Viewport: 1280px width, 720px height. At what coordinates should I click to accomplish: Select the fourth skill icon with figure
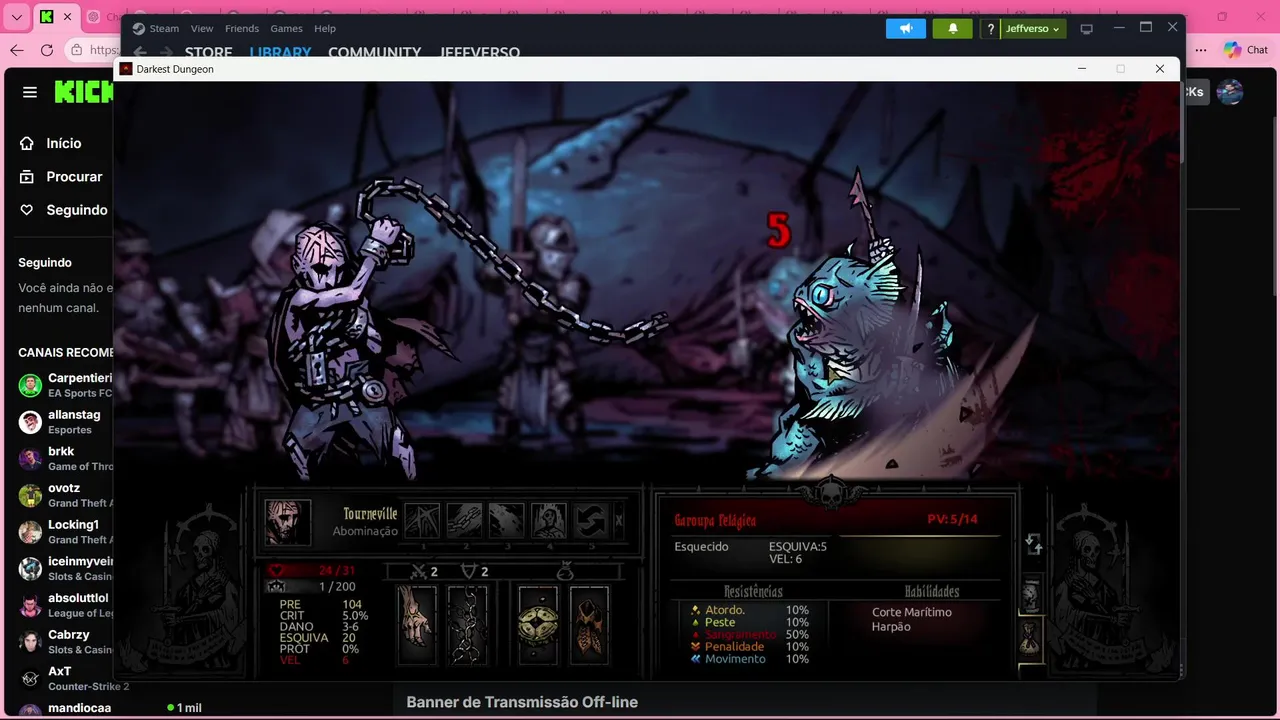pos(549,521)
